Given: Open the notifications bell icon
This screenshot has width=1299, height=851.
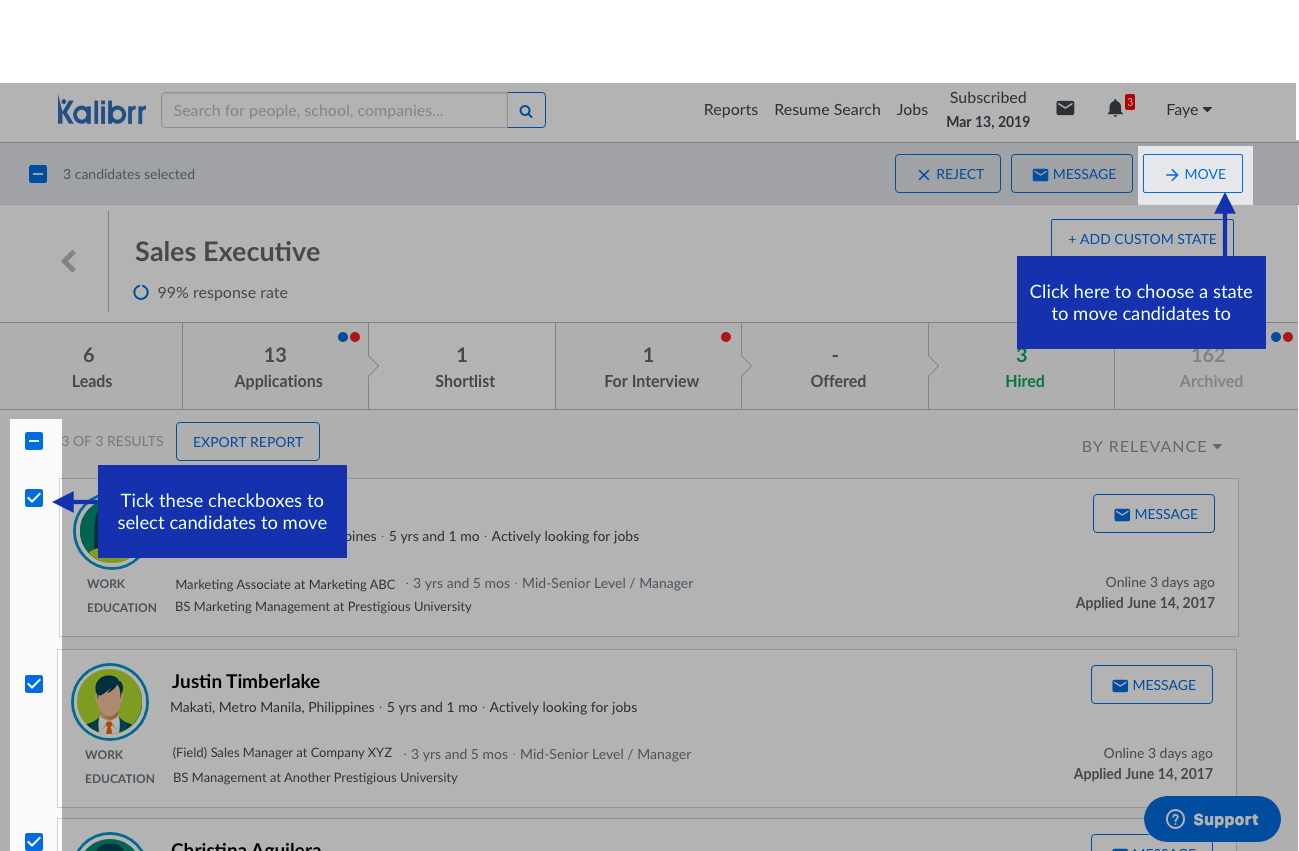Looking at the screenshot, I should pos(1115,109).
